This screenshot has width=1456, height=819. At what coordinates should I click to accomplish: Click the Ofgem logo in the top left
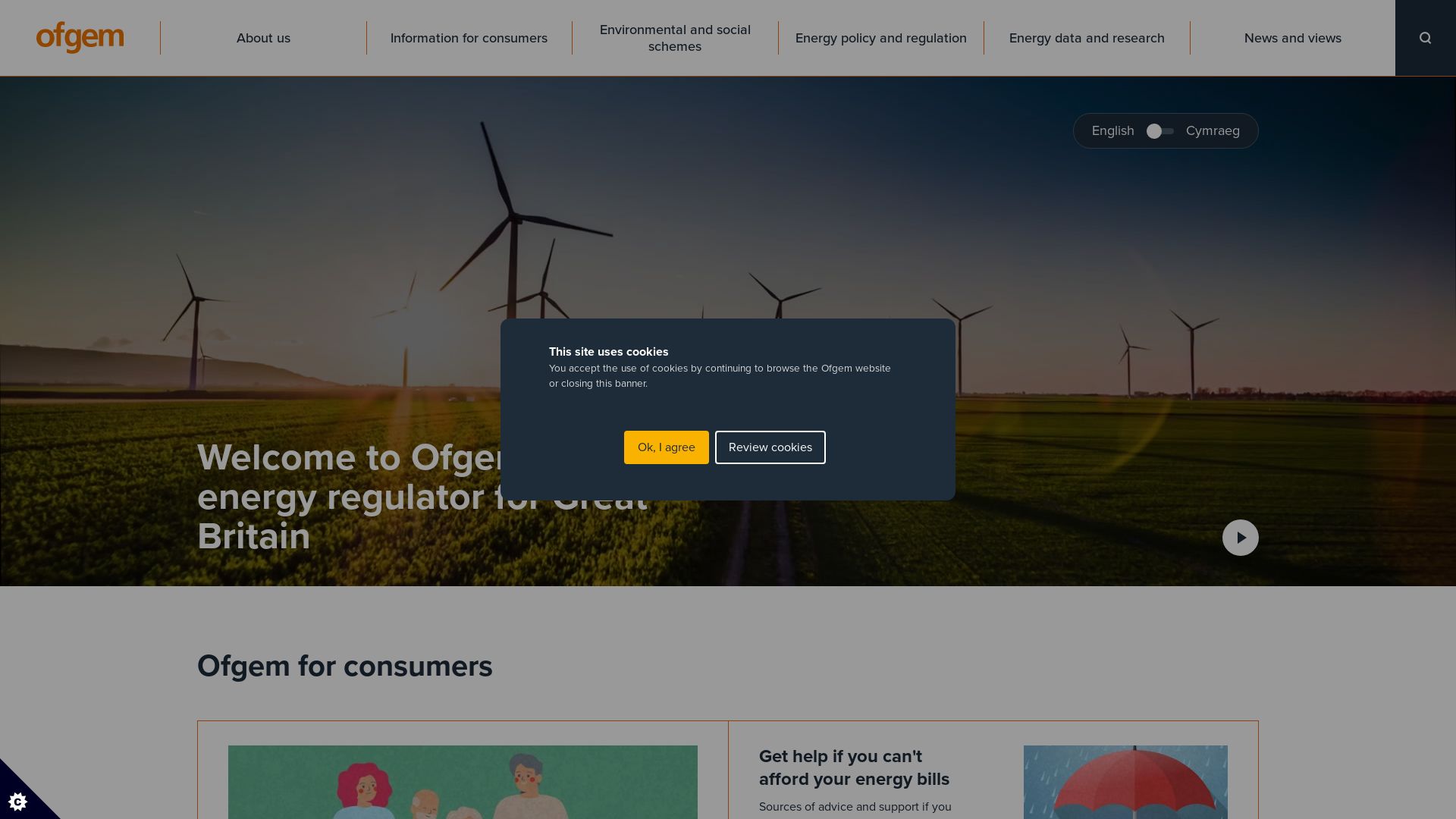80,37
